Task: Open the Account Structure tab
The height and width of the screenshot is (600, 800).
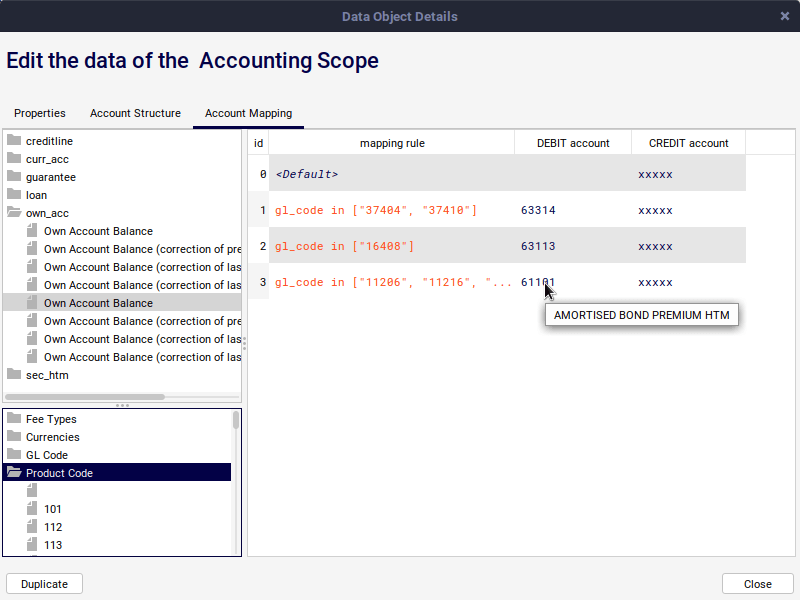Action: [135, 113]
